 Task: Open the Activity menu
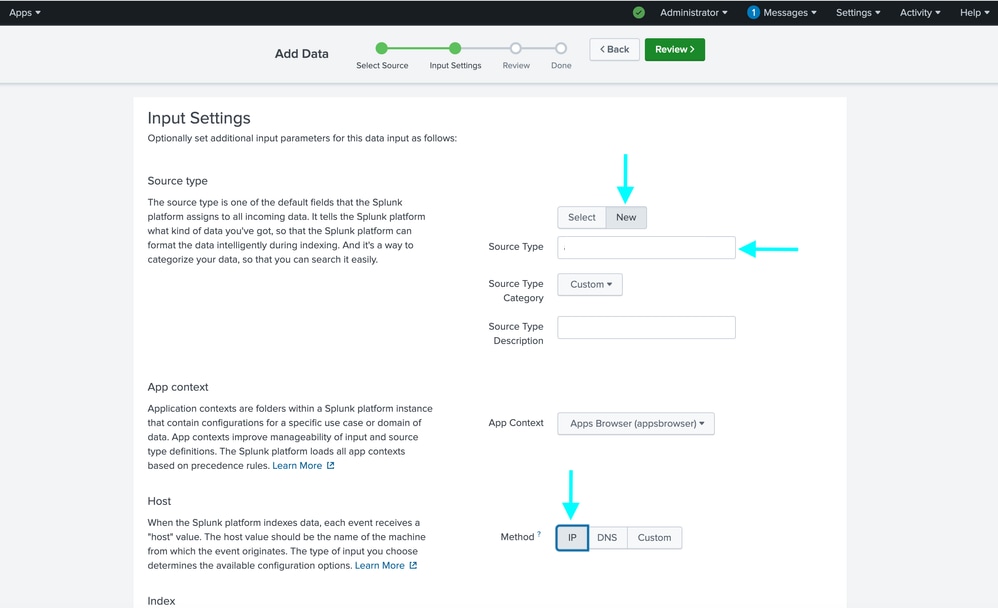pyautogui.click(x=920, y=13)
